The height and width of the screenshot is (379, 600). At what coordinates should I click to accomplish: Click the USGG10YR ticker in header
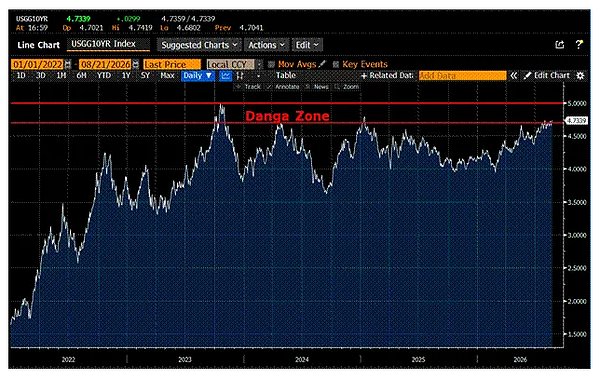pos(32,19)
